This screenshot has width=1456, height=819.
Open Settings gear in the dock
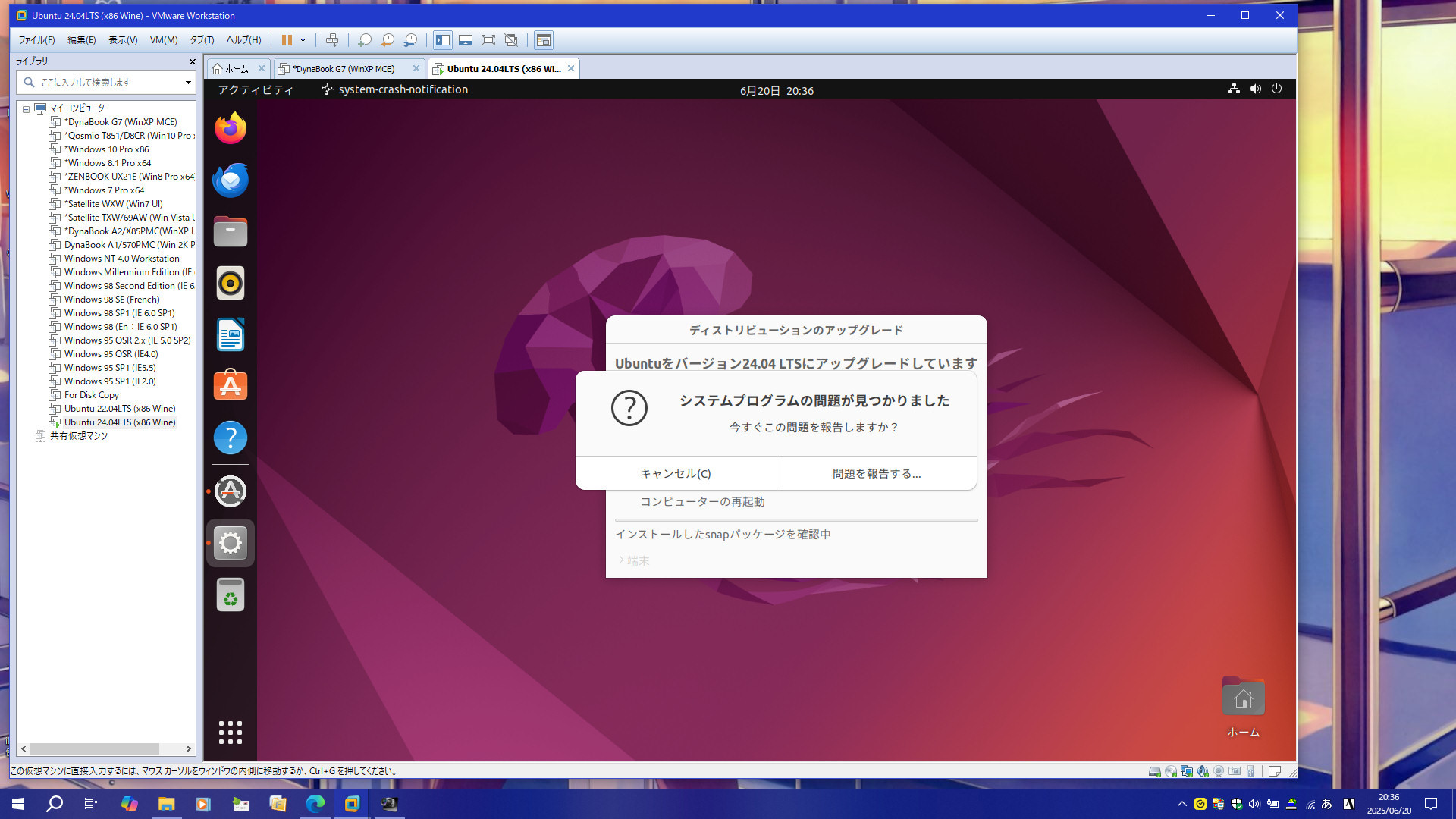[x=231, y=543]
